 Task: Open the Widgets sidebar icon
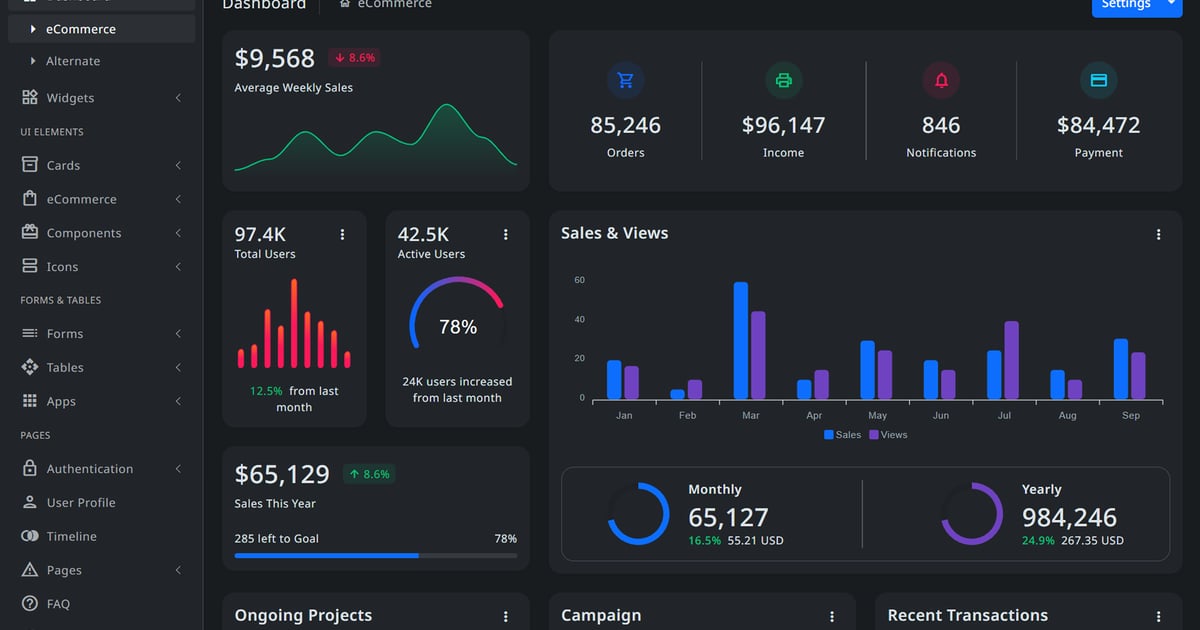(x=29, y=98)
